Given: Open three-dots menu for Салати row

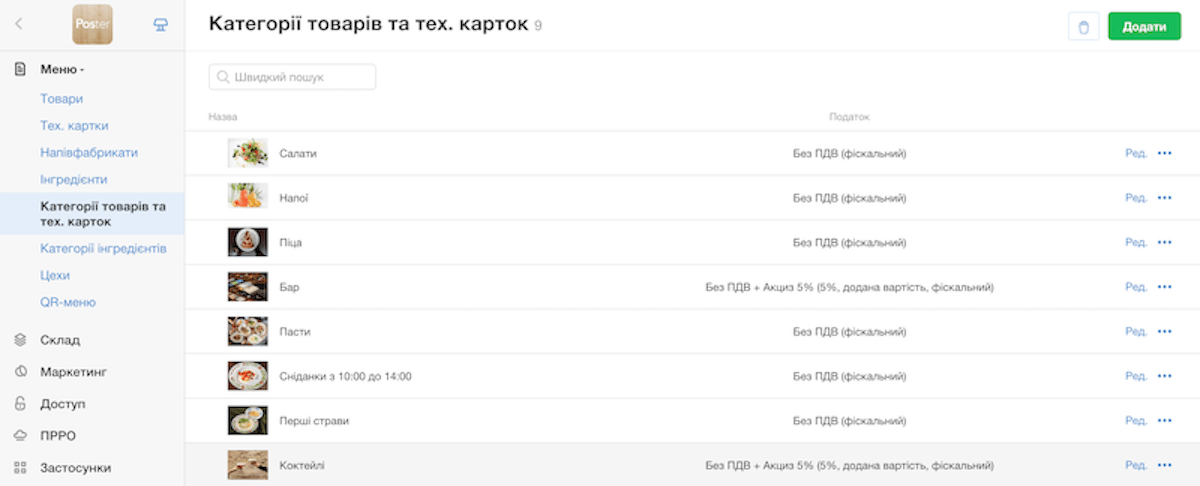Looking at the screenshot, I should 1164,153.
